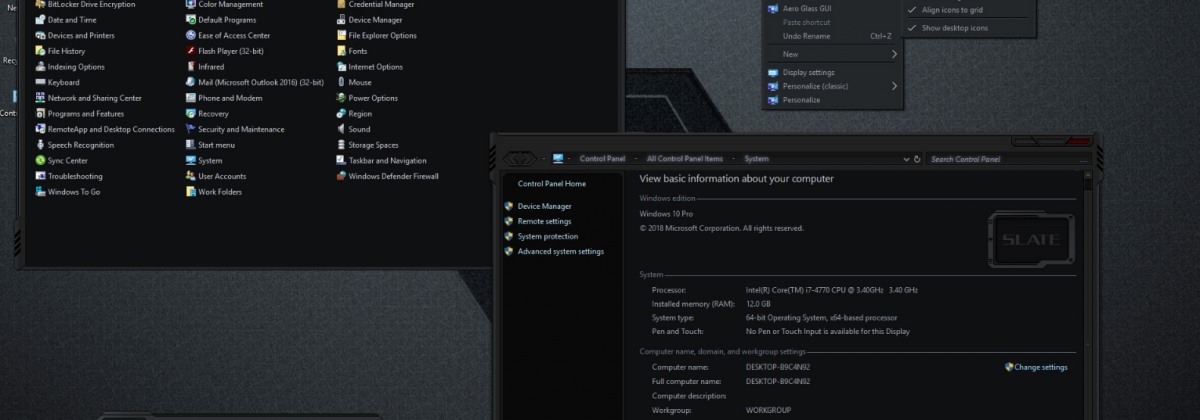Open the System item in list
This screenshot has width=1200, height=420.
coord(203,160)
